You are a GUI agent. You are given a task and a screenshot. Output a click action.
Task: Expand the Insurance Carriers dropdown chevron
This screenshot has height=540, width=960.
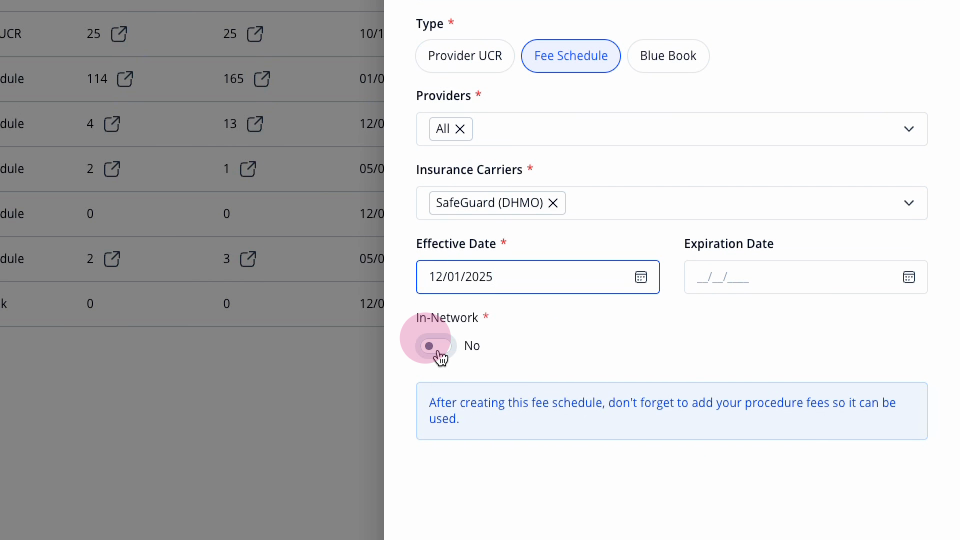[x=909, y=203]
